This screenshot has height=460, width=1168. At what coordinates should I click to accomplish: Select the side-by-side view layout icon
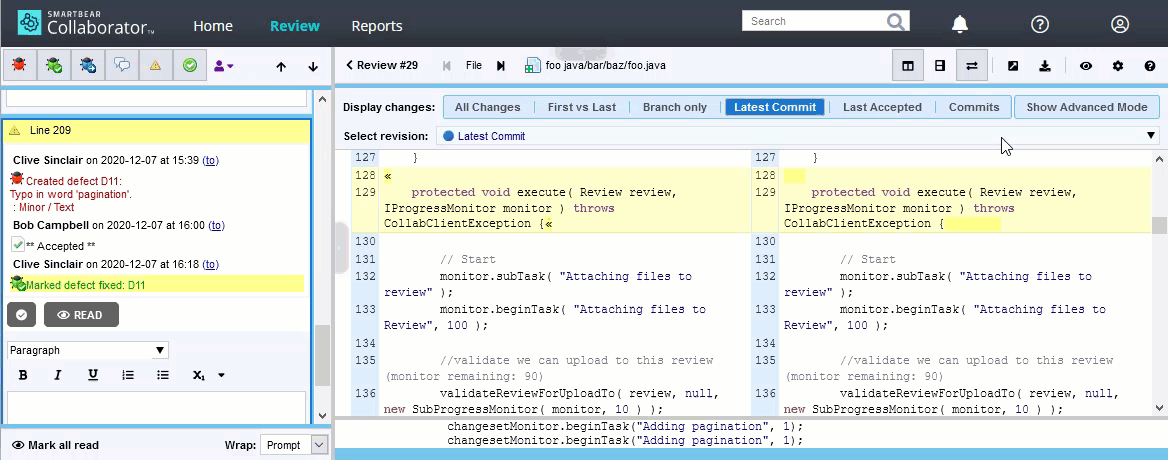pyautogui.click(x=908, y=66)
